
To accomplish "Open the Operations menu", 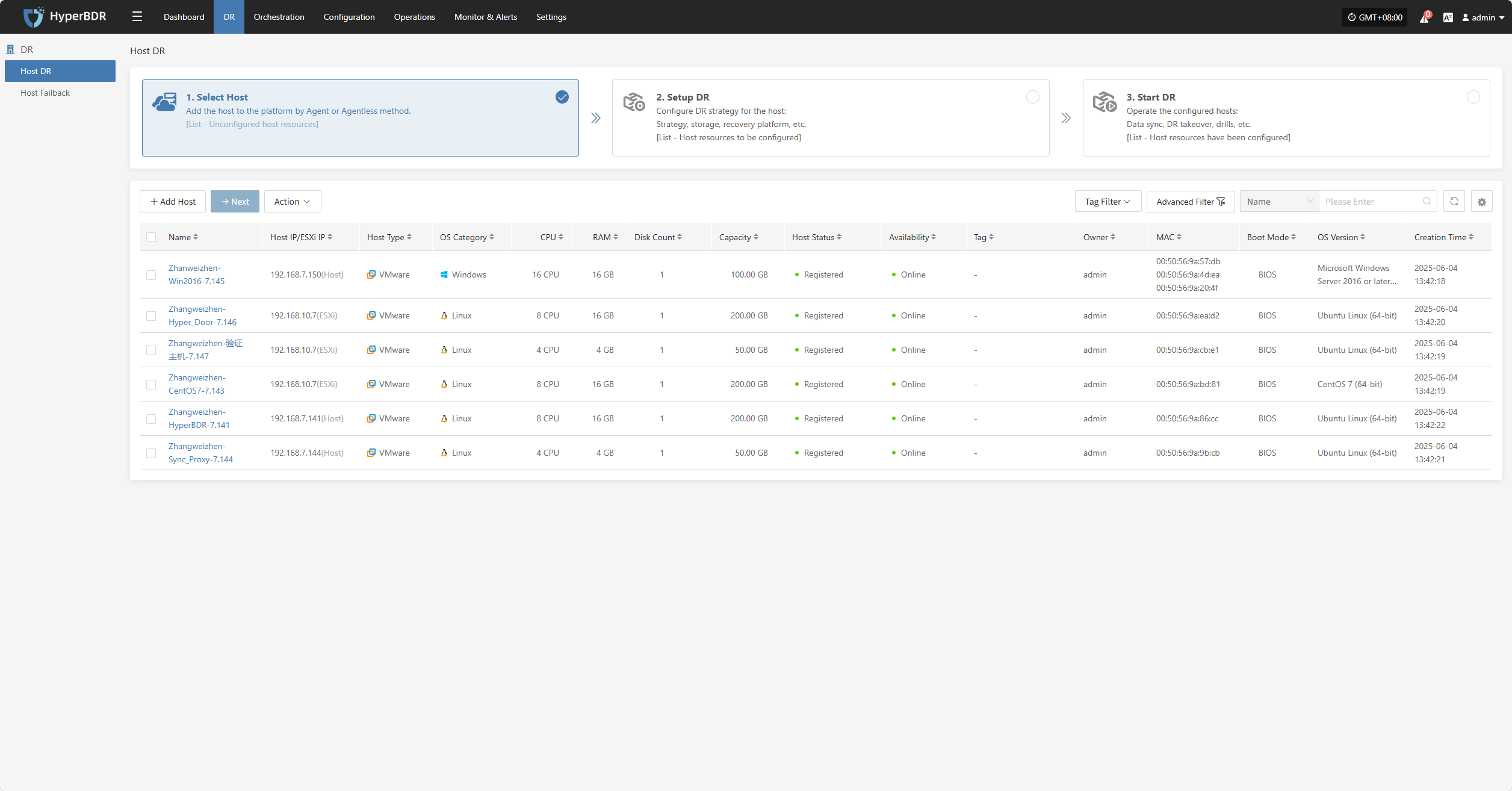I will pyautogui.click(x=414, y=17).
